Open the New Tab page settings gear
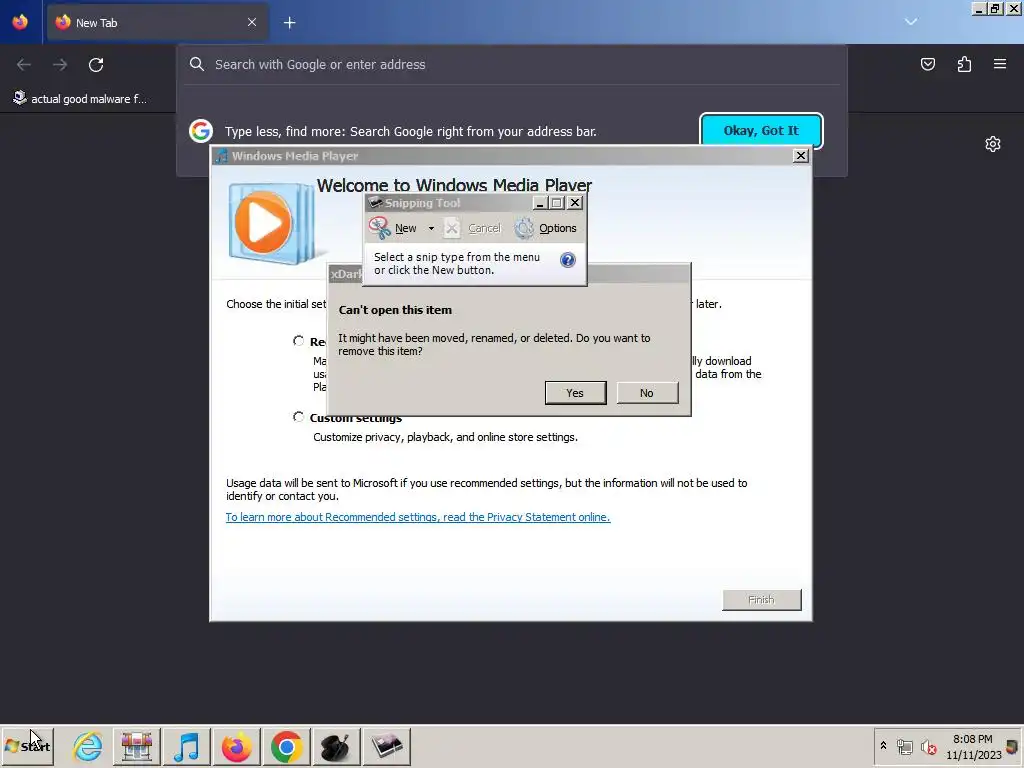This screenshot has width=1024, height=768. pos(993,144)
